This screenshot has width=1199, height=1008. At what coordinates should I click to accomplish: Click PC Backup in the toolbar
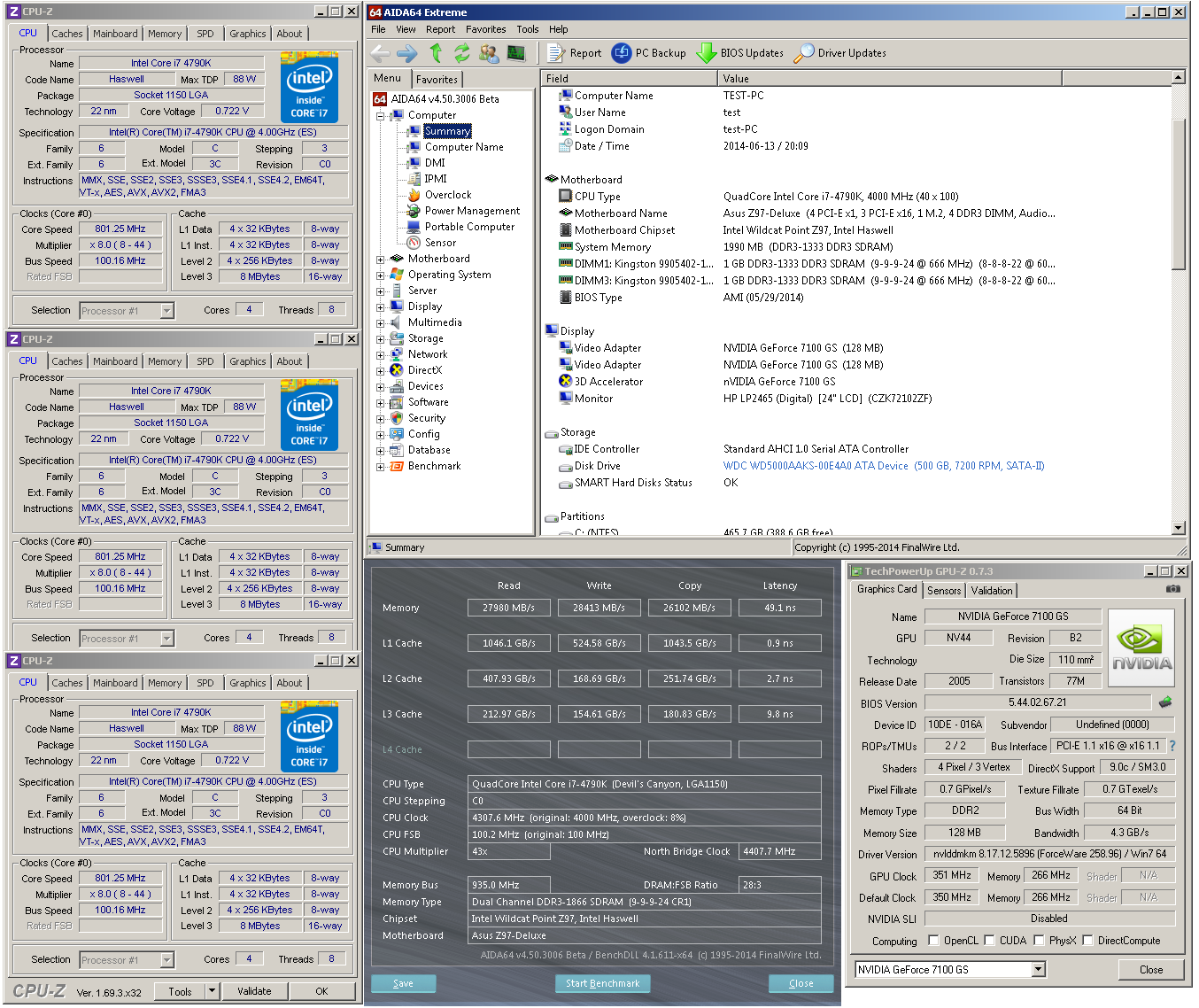tap(649, 53)
